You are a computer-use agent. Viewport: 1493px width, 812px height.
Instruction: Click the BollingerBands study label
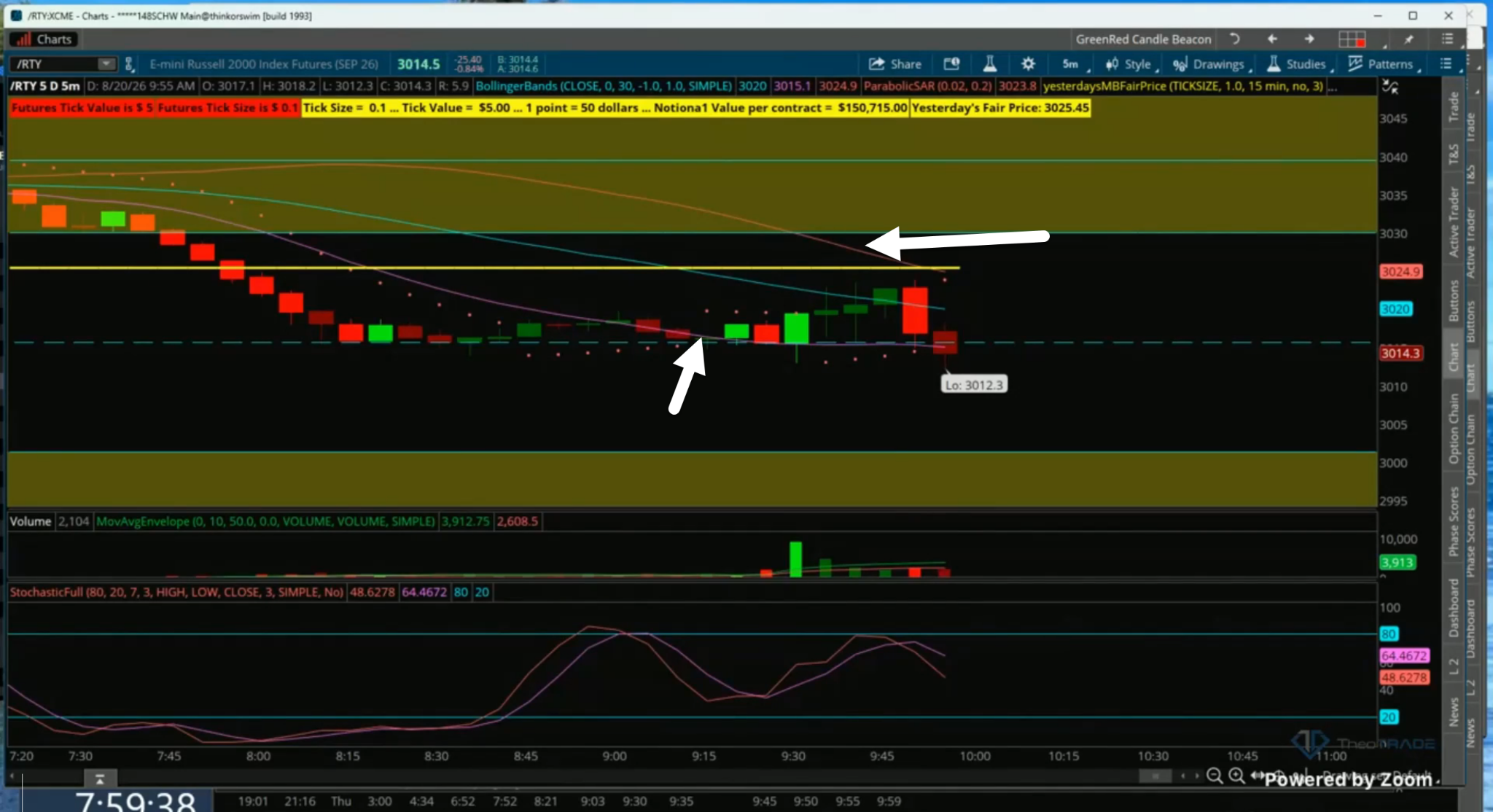click(604, 86)
